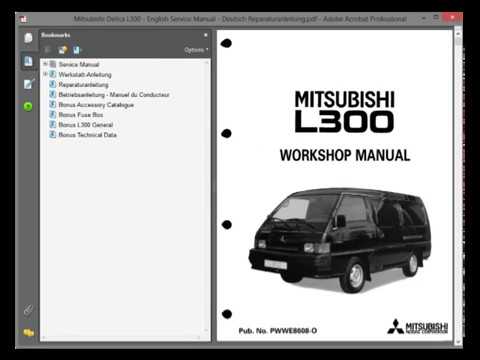Click the L300 van image on page
Screen dimensions: 480x360
339,241
